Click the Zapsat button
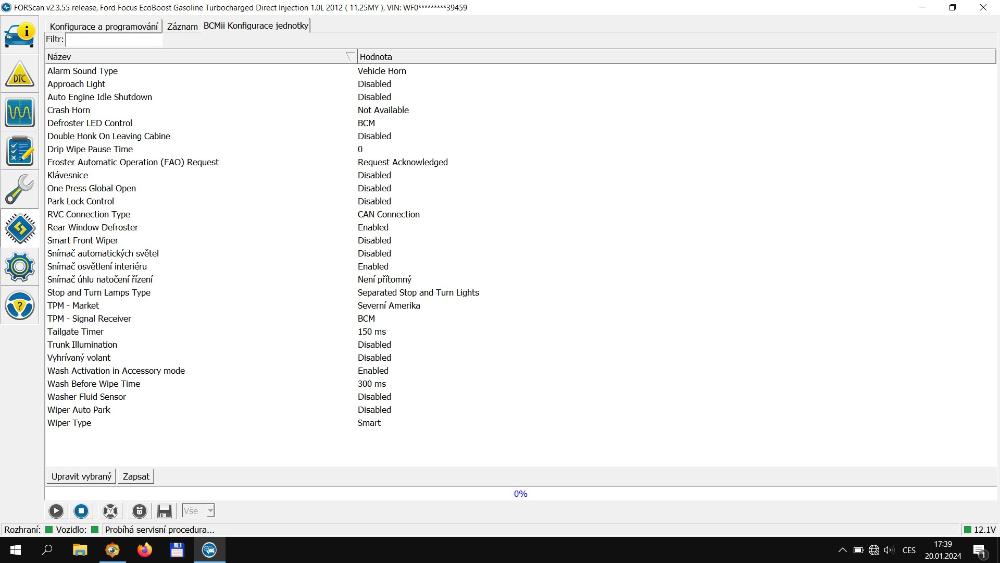 [x=136, y=477]
